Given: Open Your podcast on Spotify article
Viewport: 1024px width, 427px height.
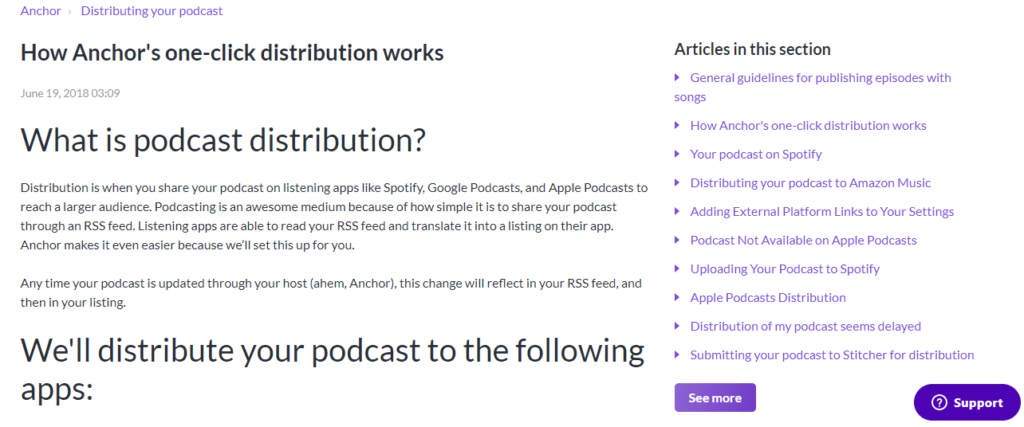Looking at the screenshot, I should [x=756, y=154].
